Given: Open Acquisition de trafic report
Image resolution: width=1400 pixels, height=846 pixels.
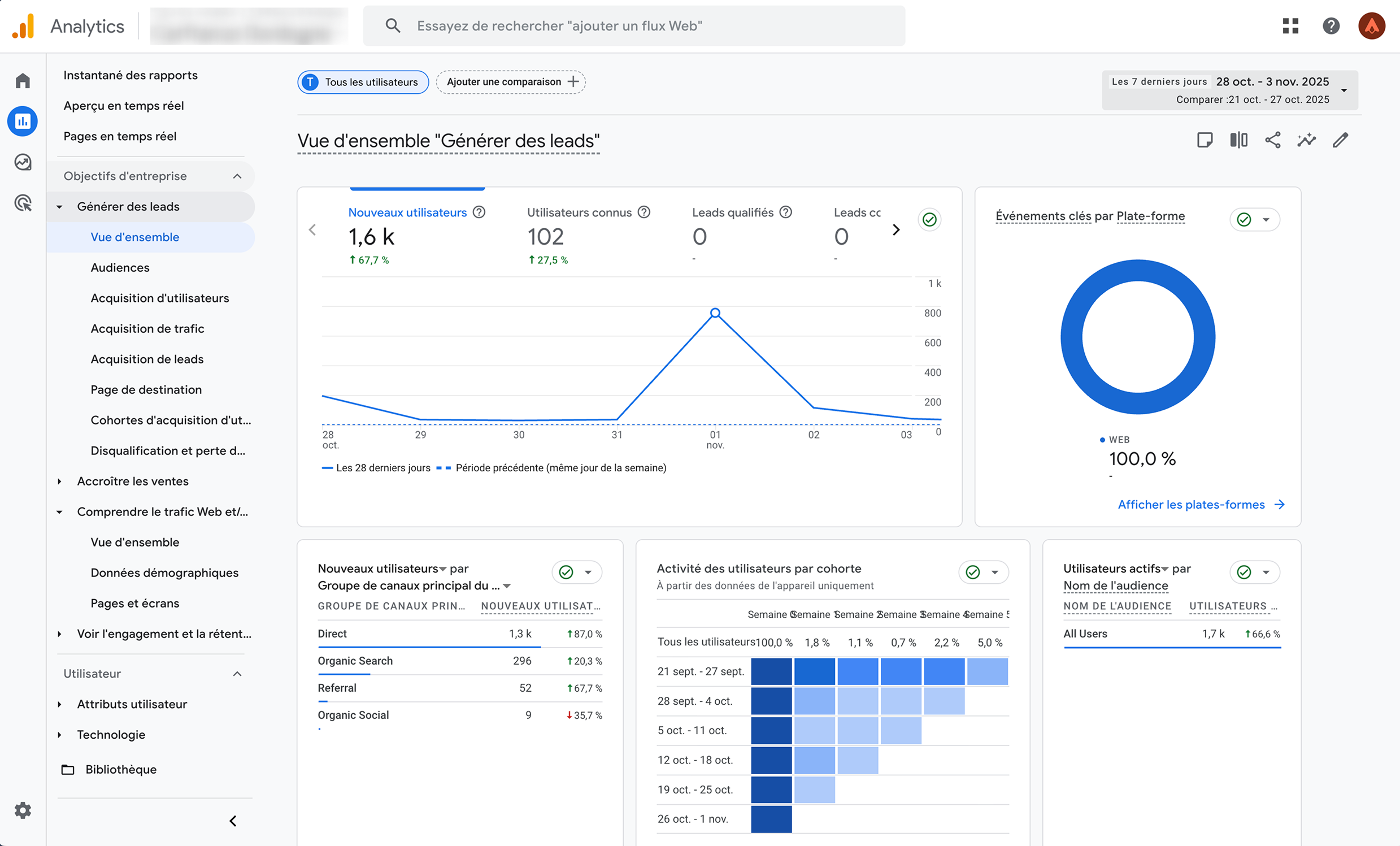Looking at the screenshot, I should [147, 328].
